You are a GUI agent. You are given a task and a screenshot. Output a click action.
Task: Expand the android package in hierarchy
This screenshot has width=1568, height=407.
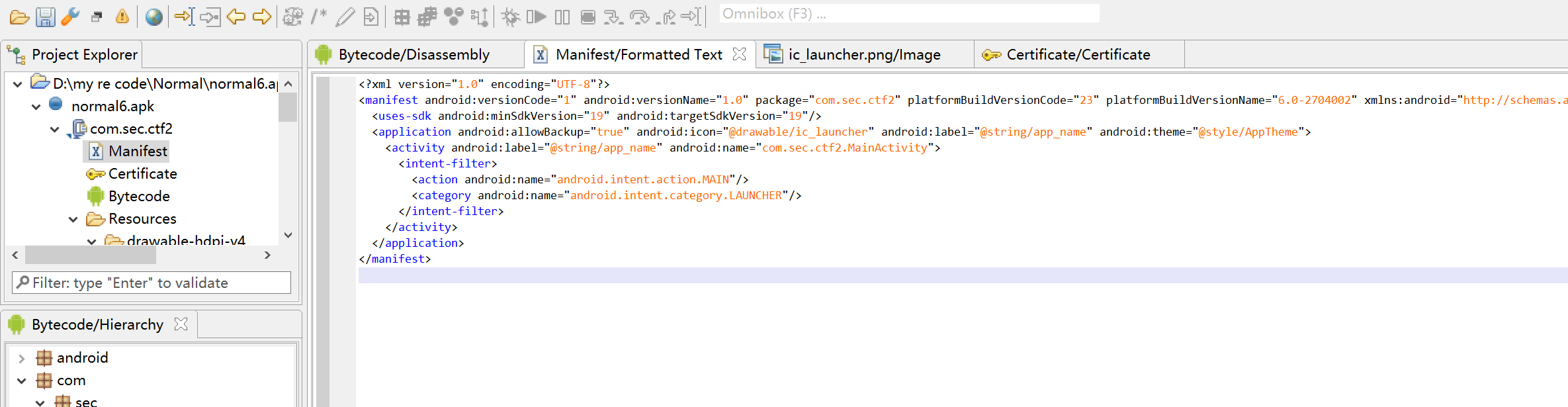click(22, 359)
